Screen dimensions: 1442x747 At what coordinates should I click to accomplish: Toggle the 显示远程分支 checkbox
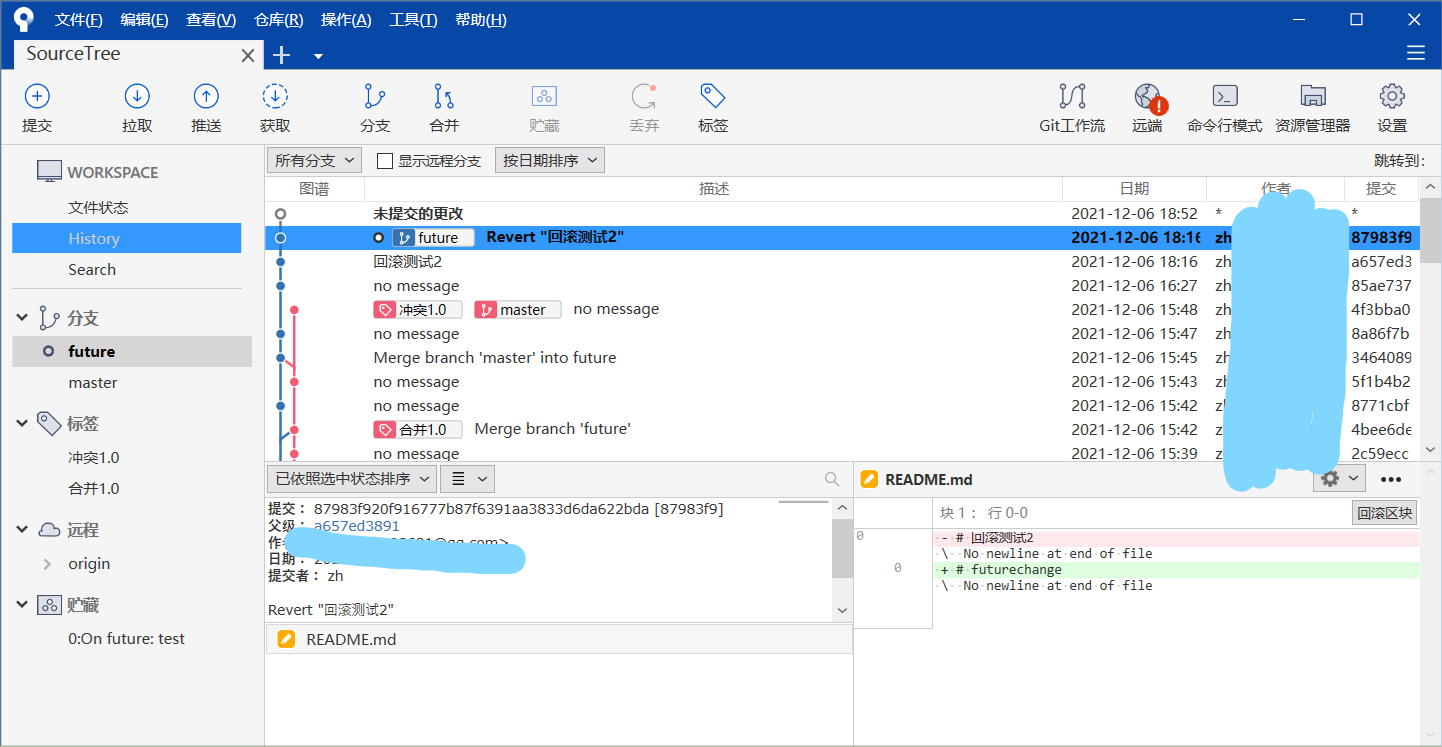[x=384, y=161]
